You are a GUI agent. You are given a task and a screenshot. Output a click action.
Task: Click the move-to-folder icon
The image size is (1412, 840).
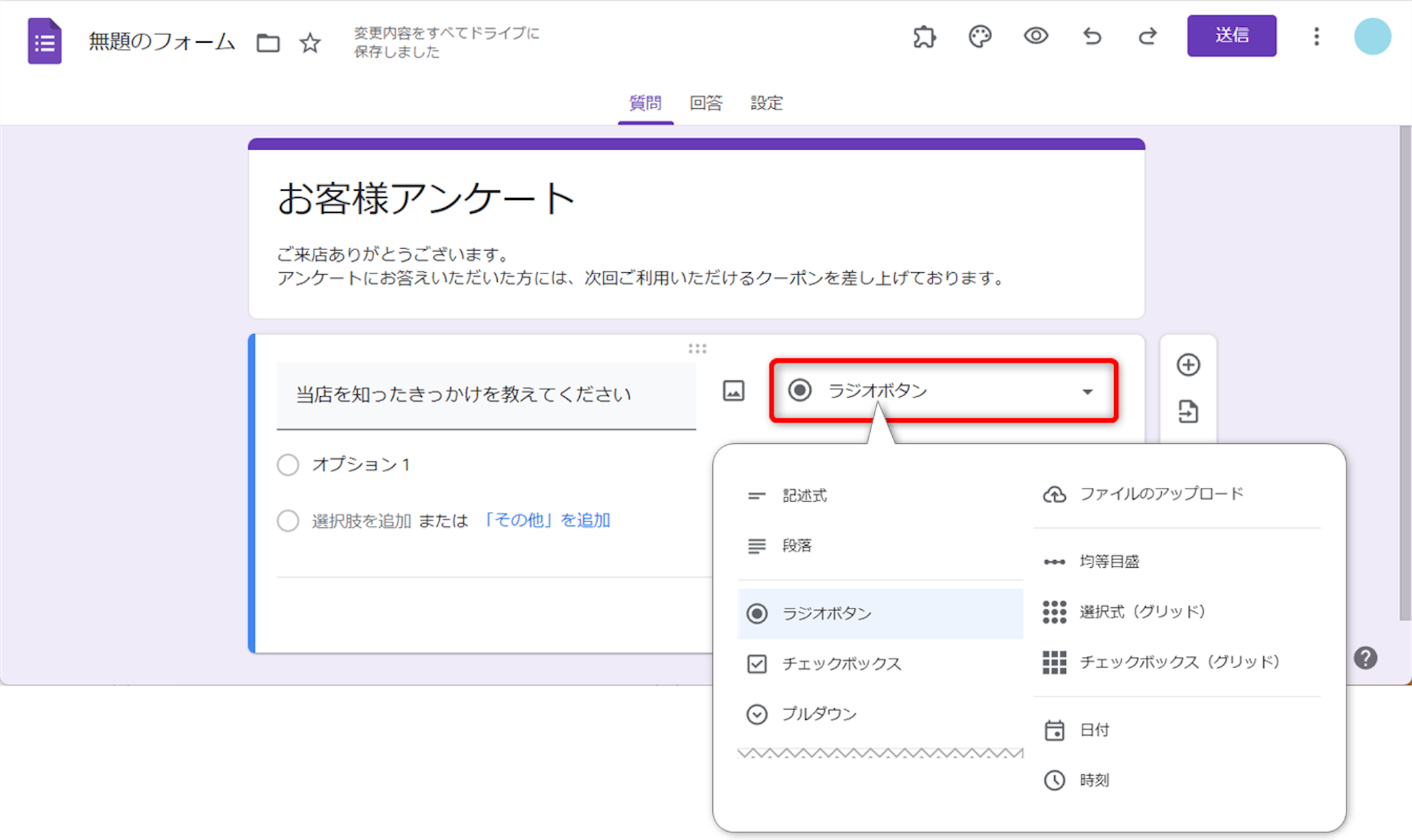click(x=268, y=43)
